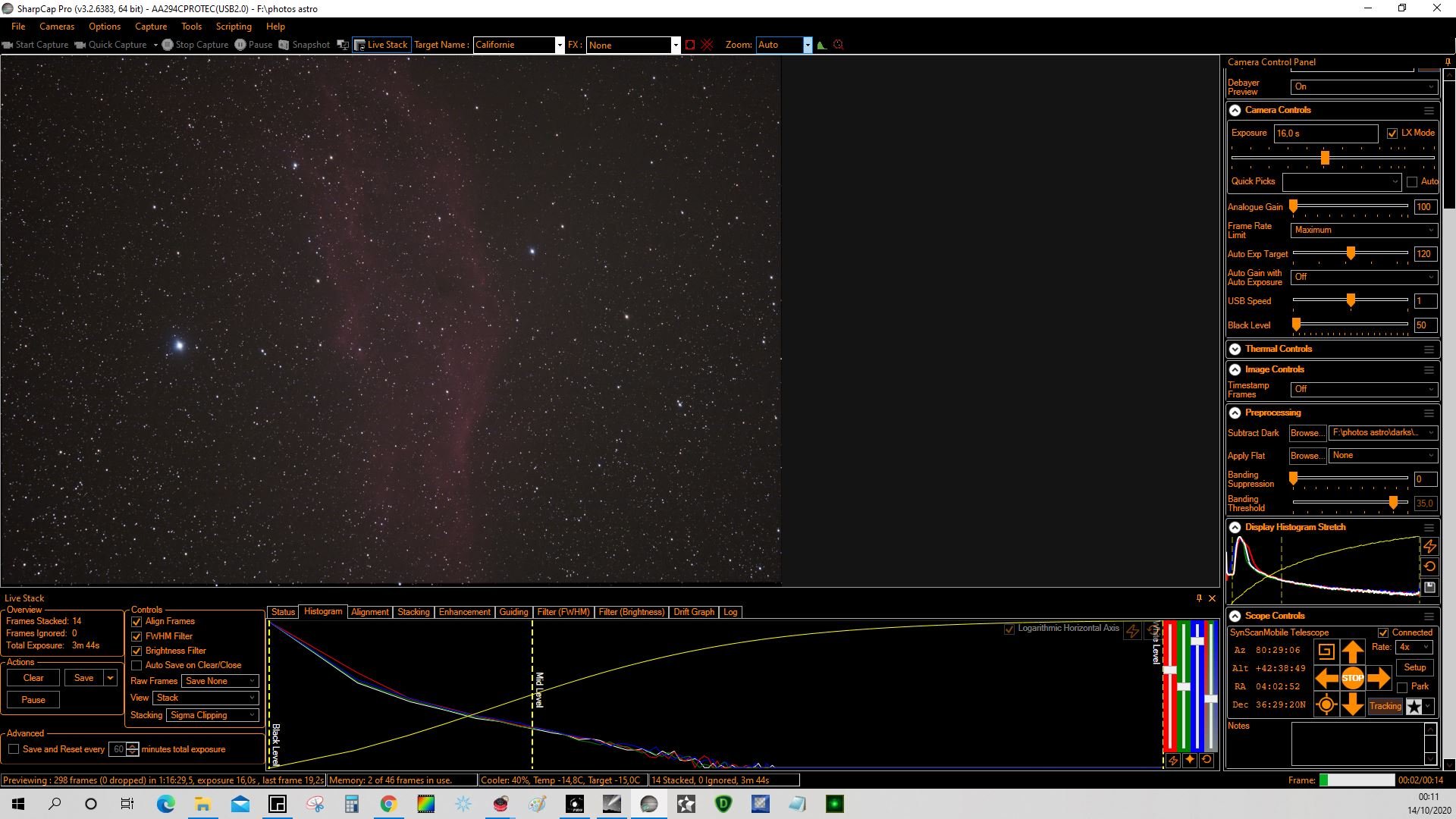Check the Park checkbox
This screenshot has height=819, width=1456.
click(1402, 687)
